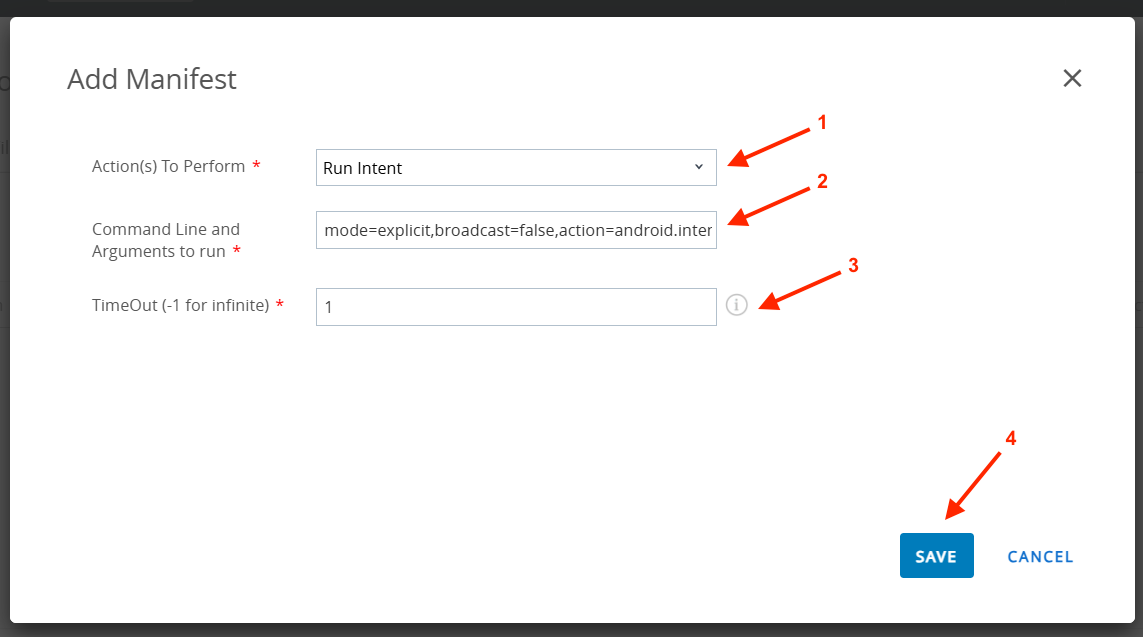Click the Add Manifest dialog title

(152, 79)
